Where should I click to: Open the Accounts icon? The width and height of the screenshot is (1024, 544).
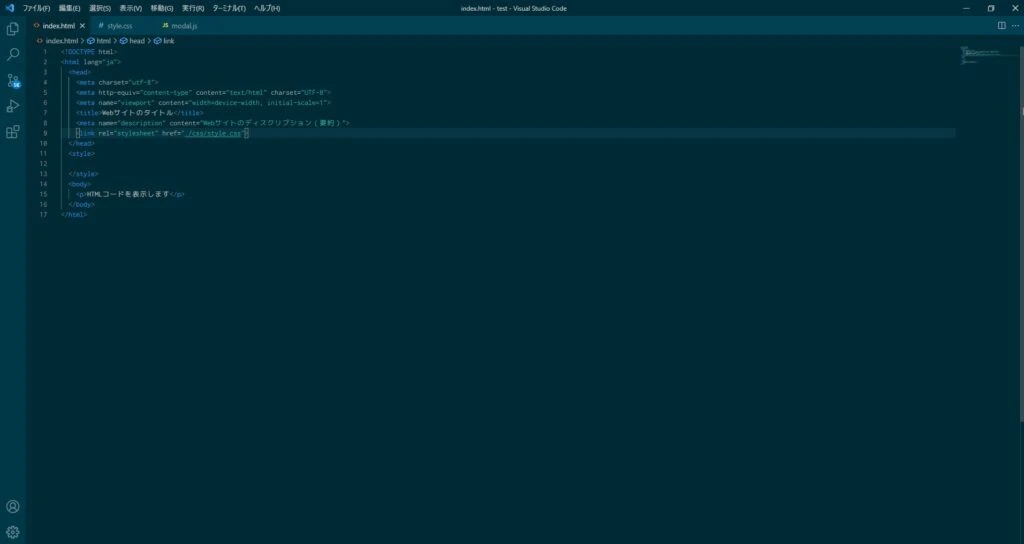12,507
